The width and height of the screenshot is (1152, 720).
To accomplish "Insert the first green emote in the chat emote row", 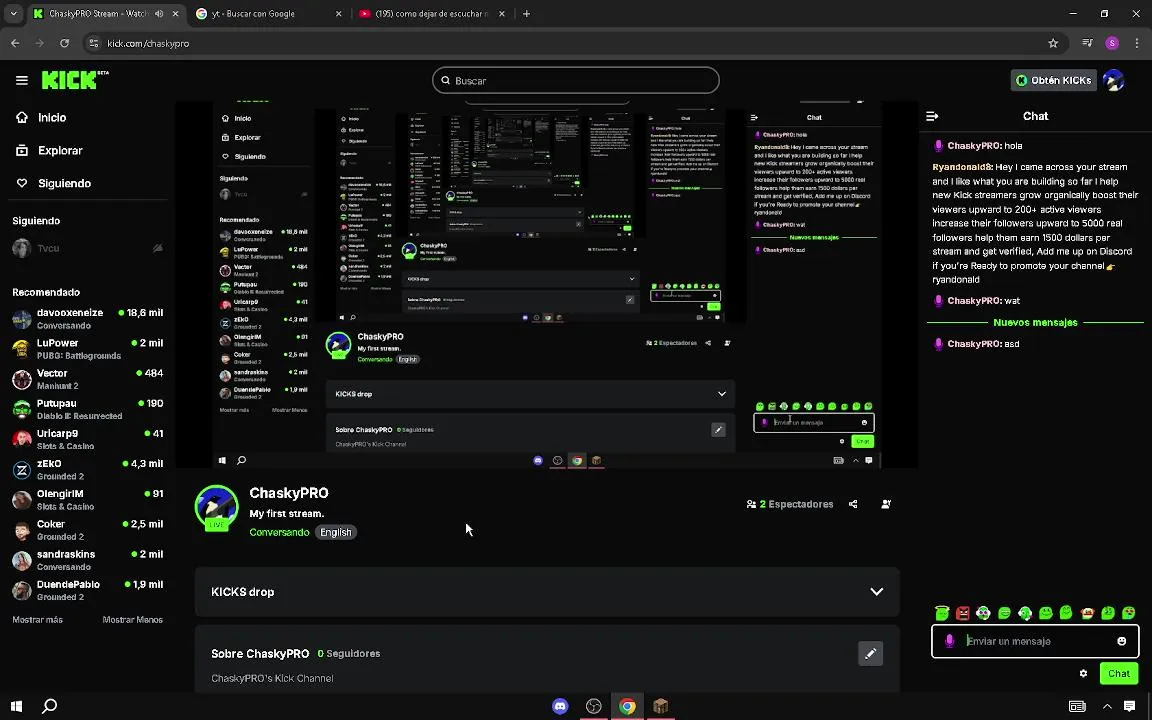I will click(942, 613).
